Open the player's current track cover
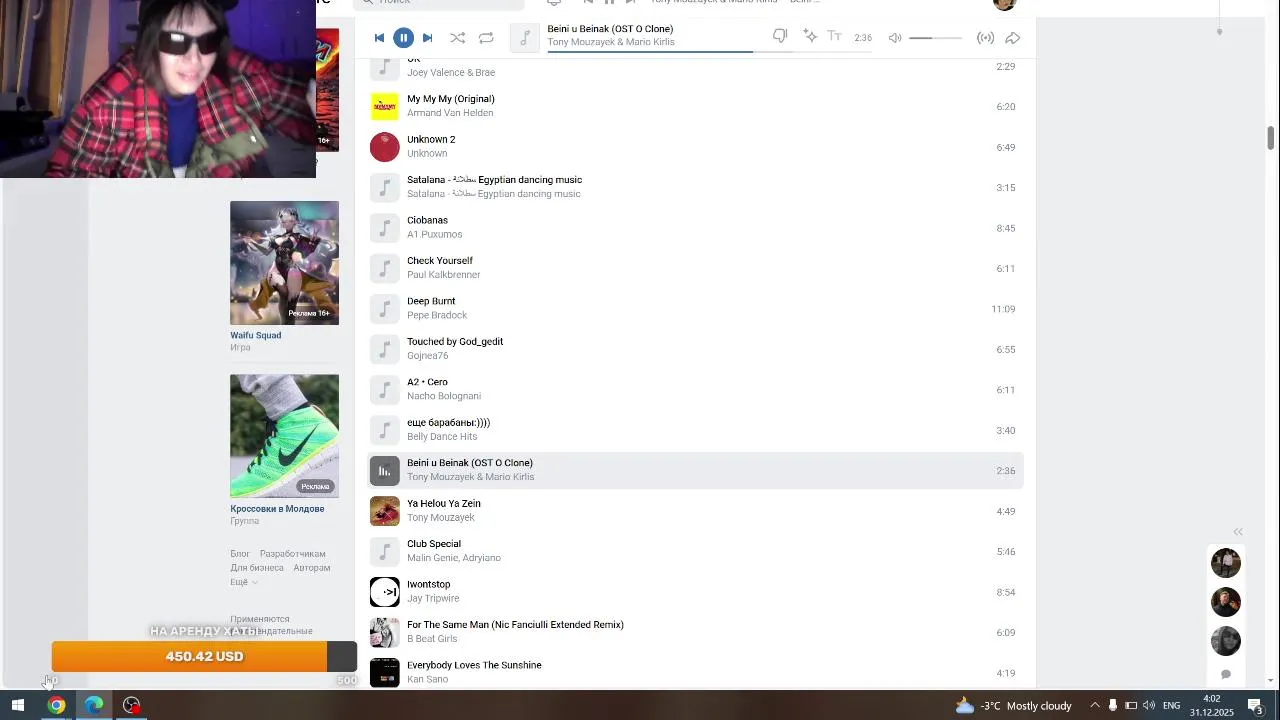This screenshot has height=720, width=1280. pyautogui.click(x=525, y=38)
